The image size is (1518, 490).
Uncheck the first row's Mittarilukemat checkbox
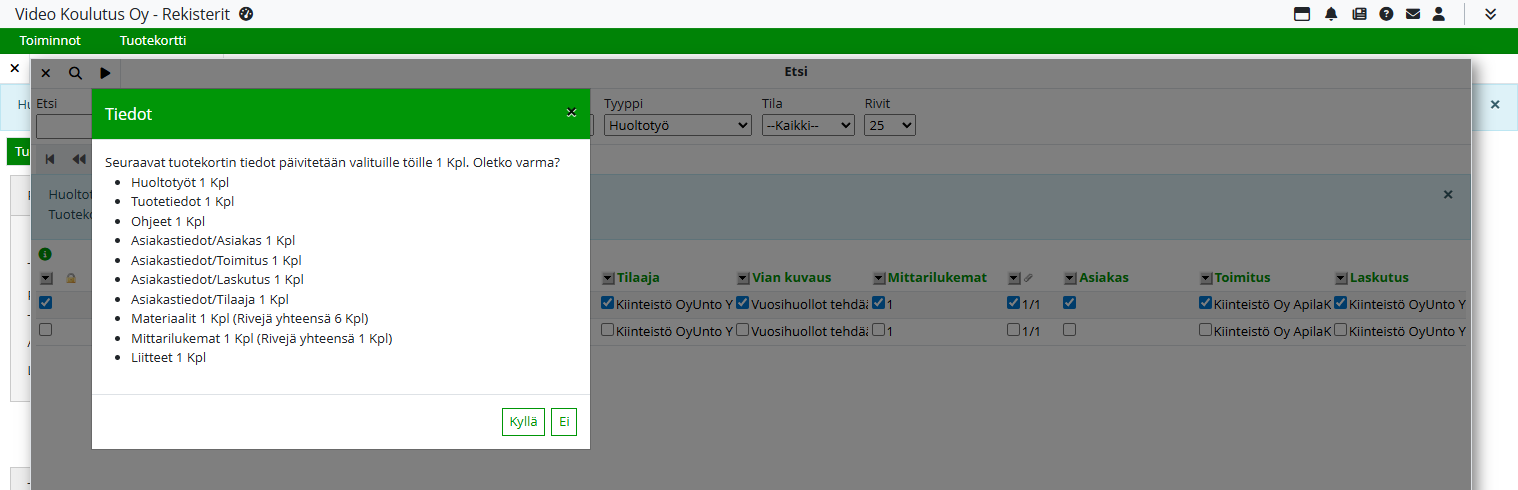point(878,303)
